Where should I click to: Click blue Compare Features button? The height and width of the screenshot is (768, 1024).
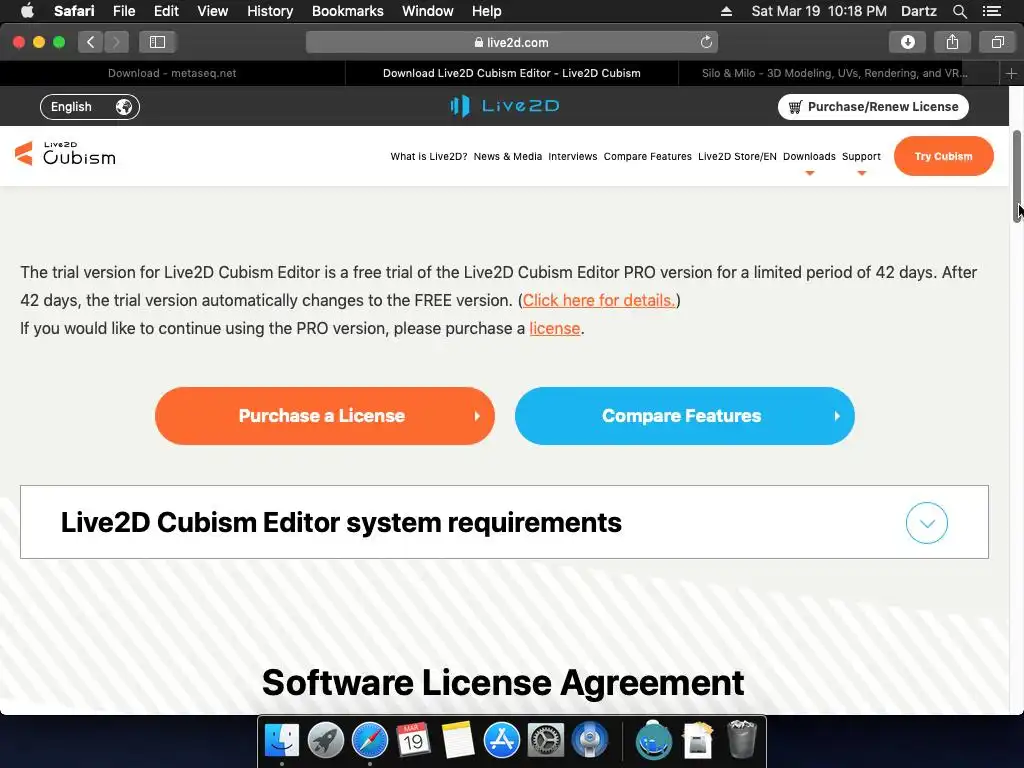coord(684,416)
